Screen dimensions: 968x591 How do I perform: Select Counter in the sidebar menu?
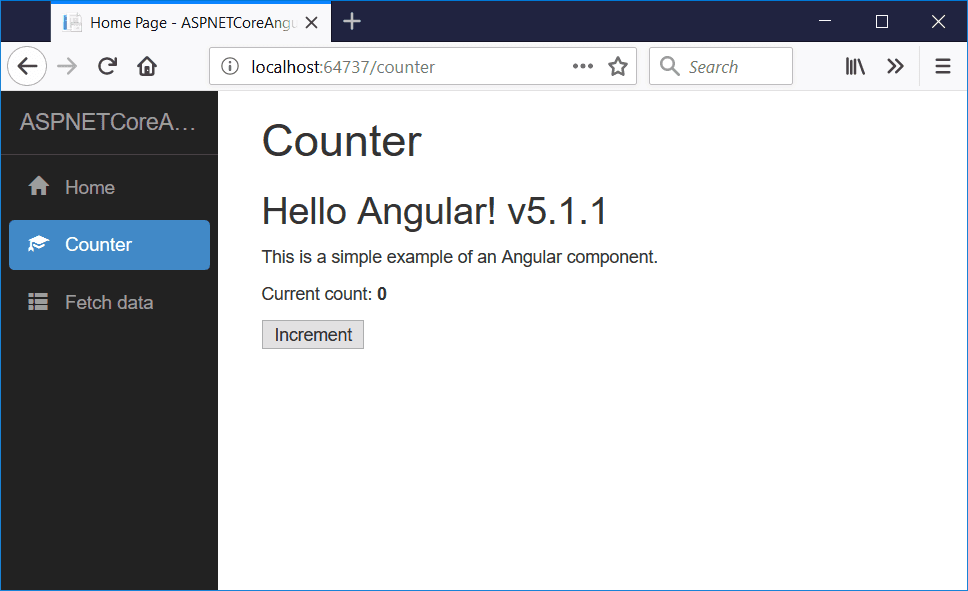pos(109,245)
